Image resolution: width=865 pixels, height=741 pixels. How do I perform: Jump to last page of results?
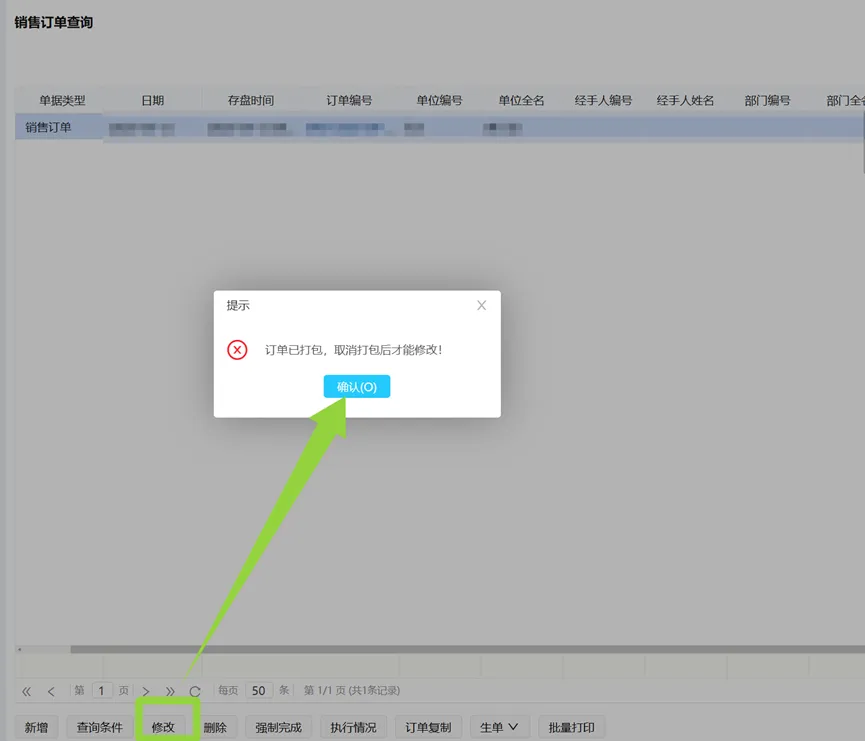coord(170,691)
